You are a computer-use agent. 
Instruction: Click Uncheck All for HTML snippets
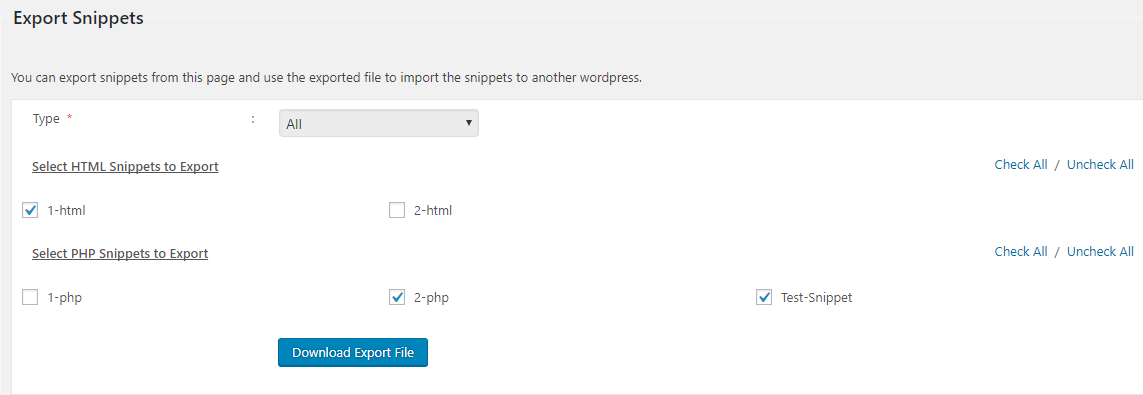(x=1100, y=165)
